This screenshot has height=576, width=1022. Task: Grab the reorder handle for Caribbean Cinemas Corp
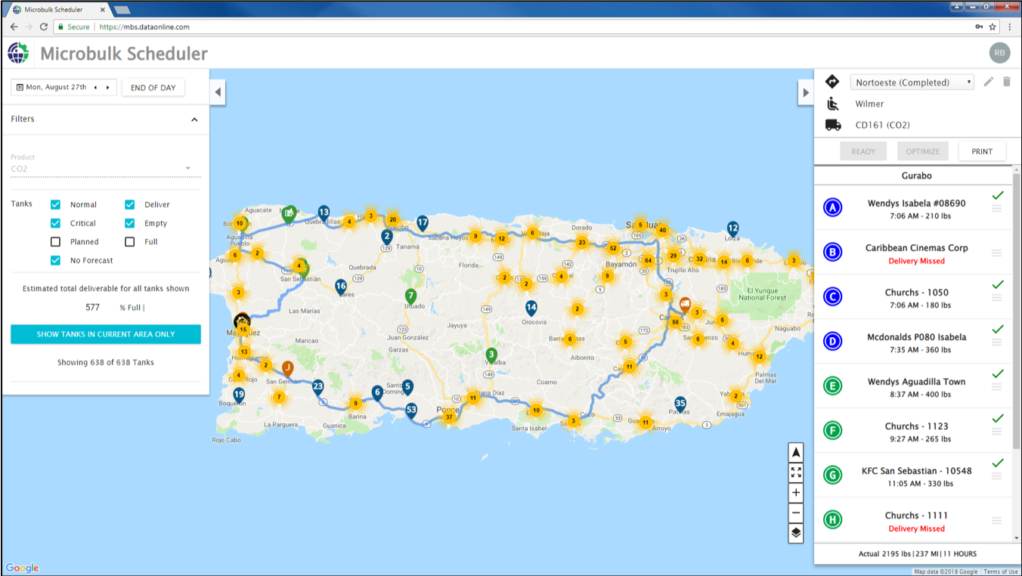click(x=997, y=253)
